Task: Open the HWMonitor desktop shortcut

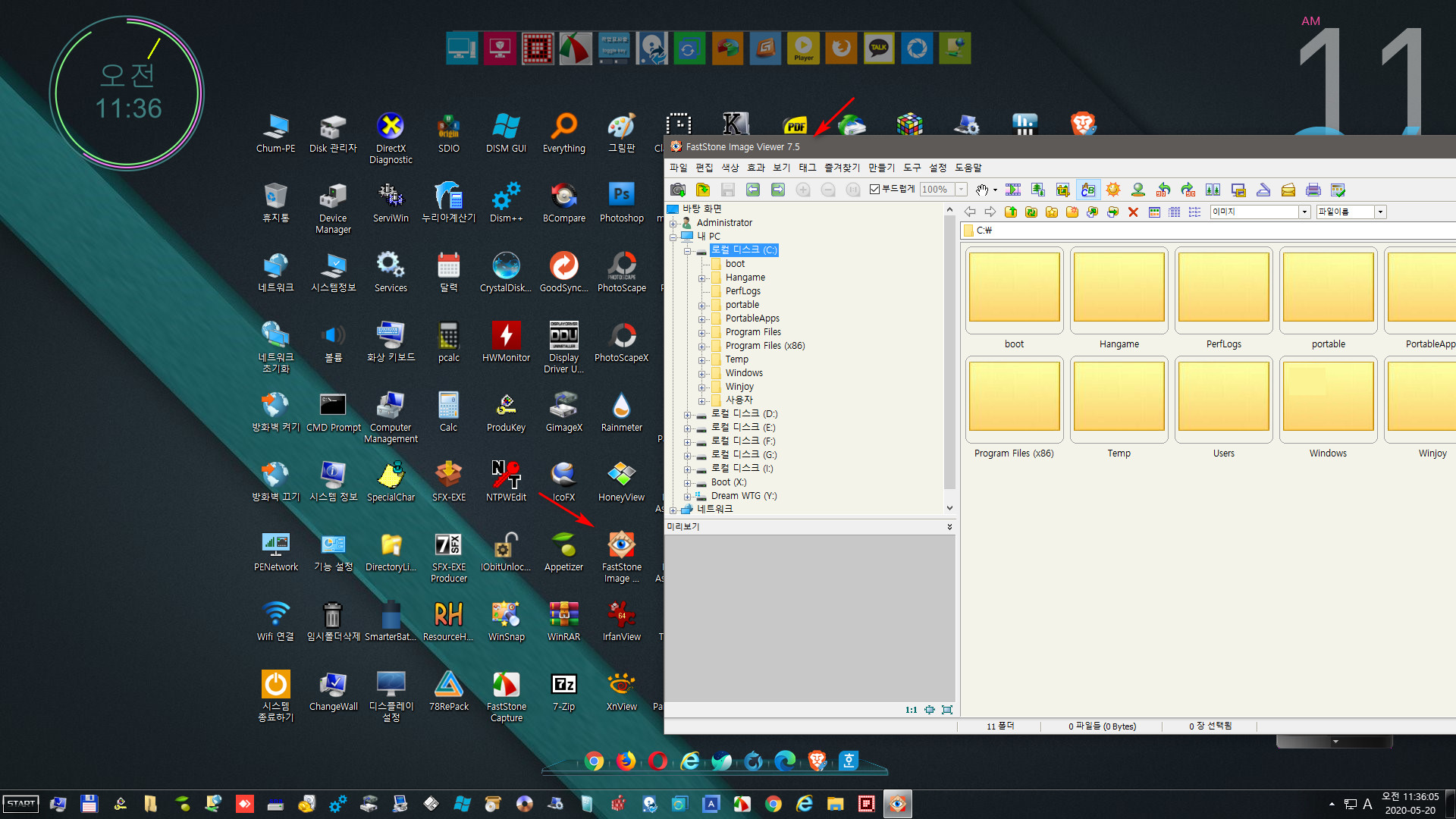Action: (507, 343)
